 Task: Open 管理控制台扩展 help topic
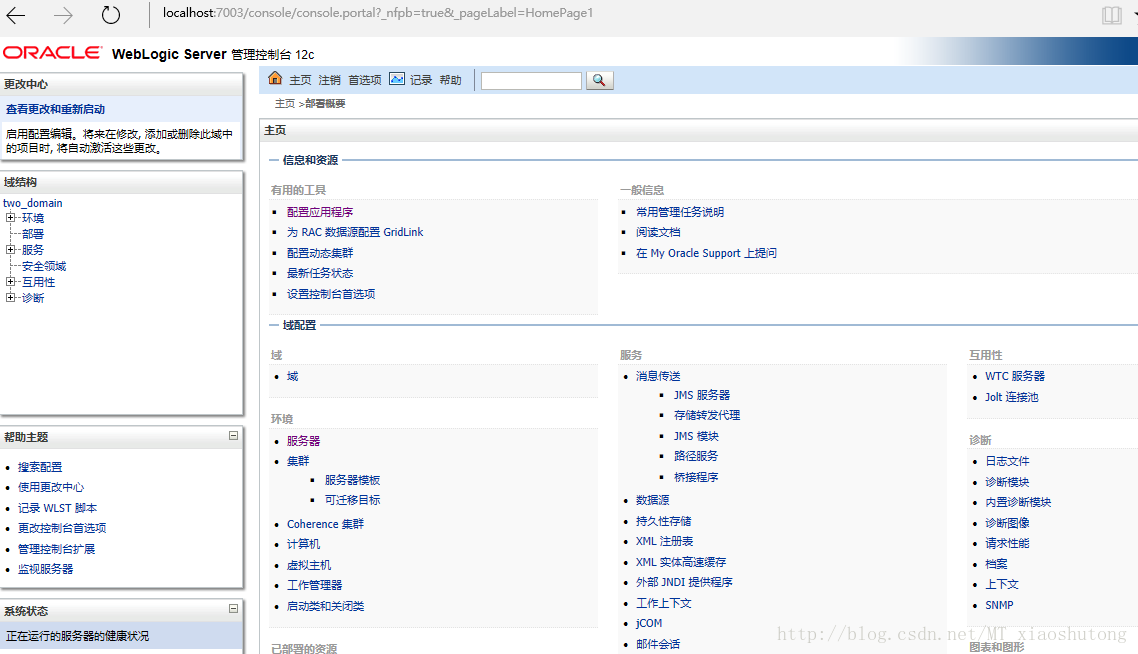coord(57,549)
